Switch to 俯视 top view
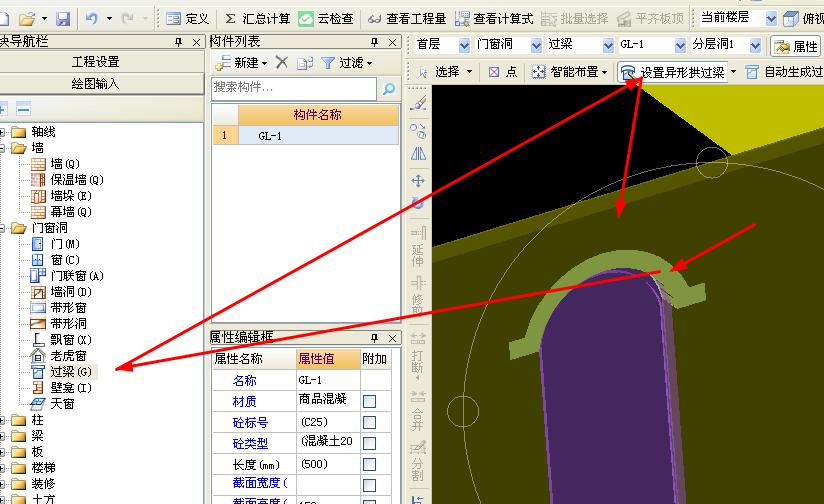Viewport: 824px width, 504px height. (x=803, y=19)
